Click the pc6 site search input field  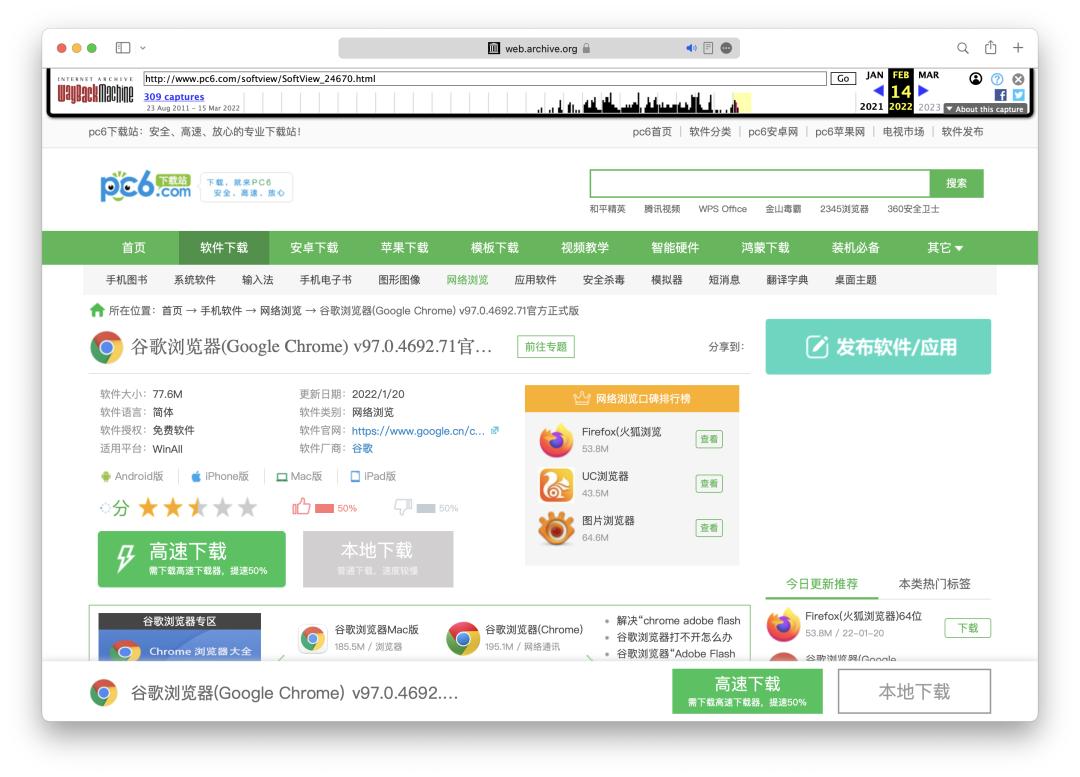pos(760,183)
